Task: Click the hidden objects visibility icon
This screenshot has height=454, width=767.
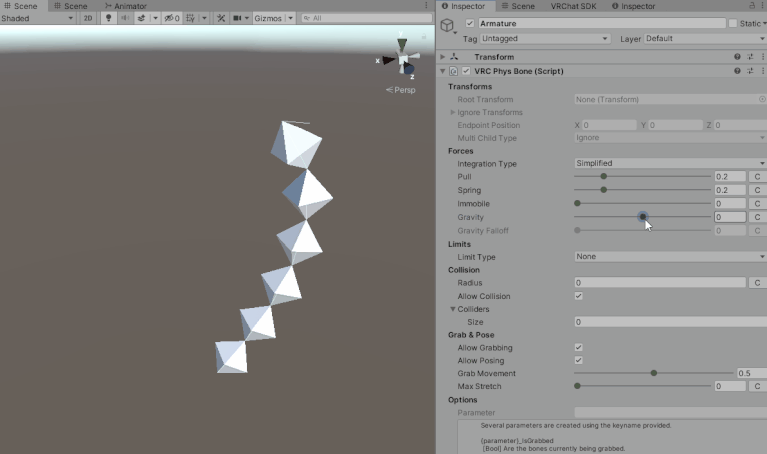Action: coord(169,18)
